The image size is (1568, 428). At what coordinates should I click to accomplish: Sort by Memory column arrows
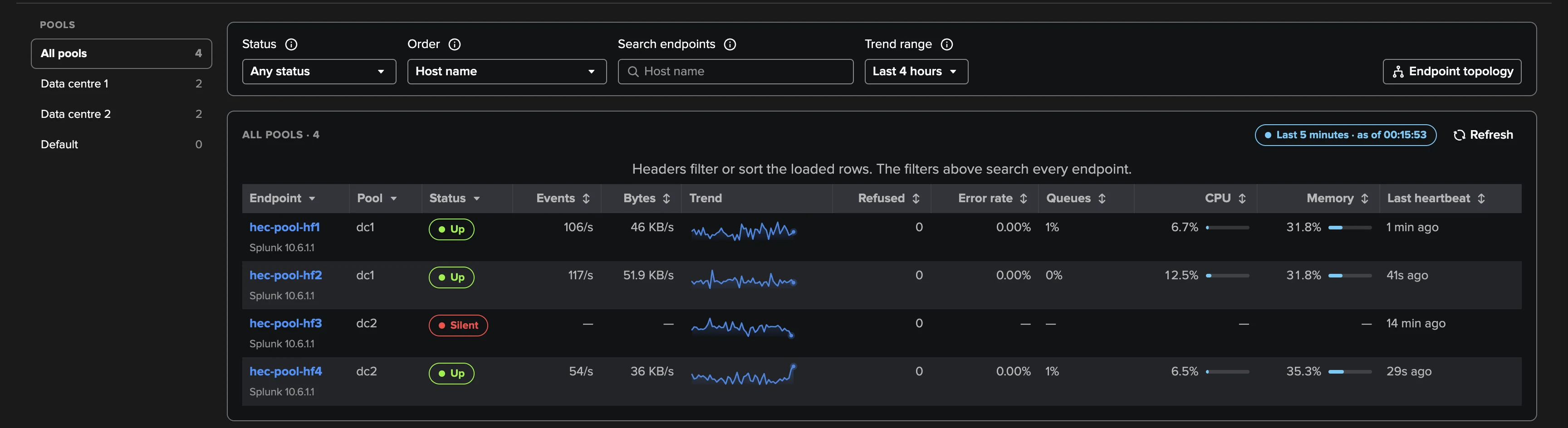point(1365,198)
